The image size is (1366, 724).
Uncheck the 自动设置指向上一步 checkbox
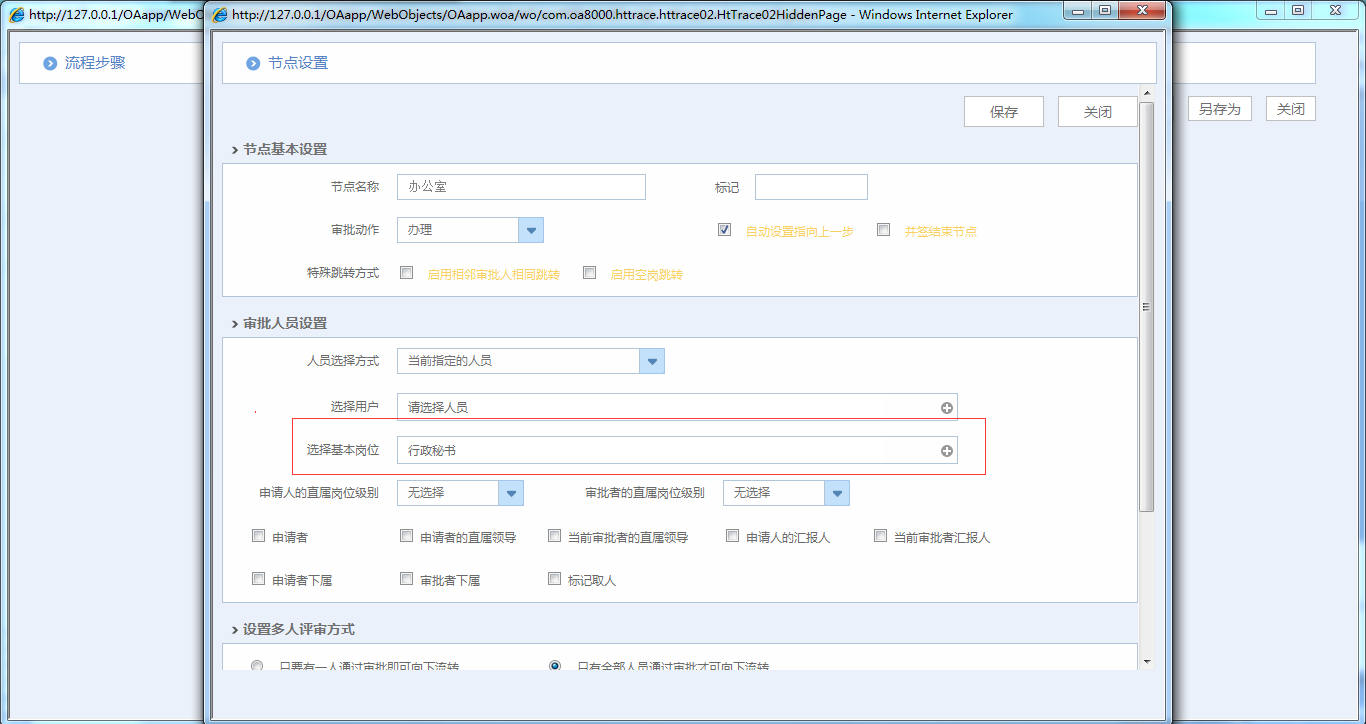click(723, 229)
